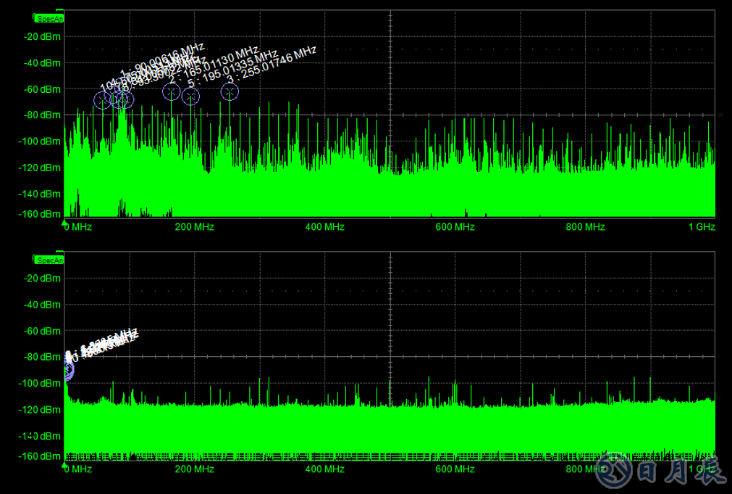
Task: Select peak marker 5 circle near 195 MHz
Action: click(191, 97)
